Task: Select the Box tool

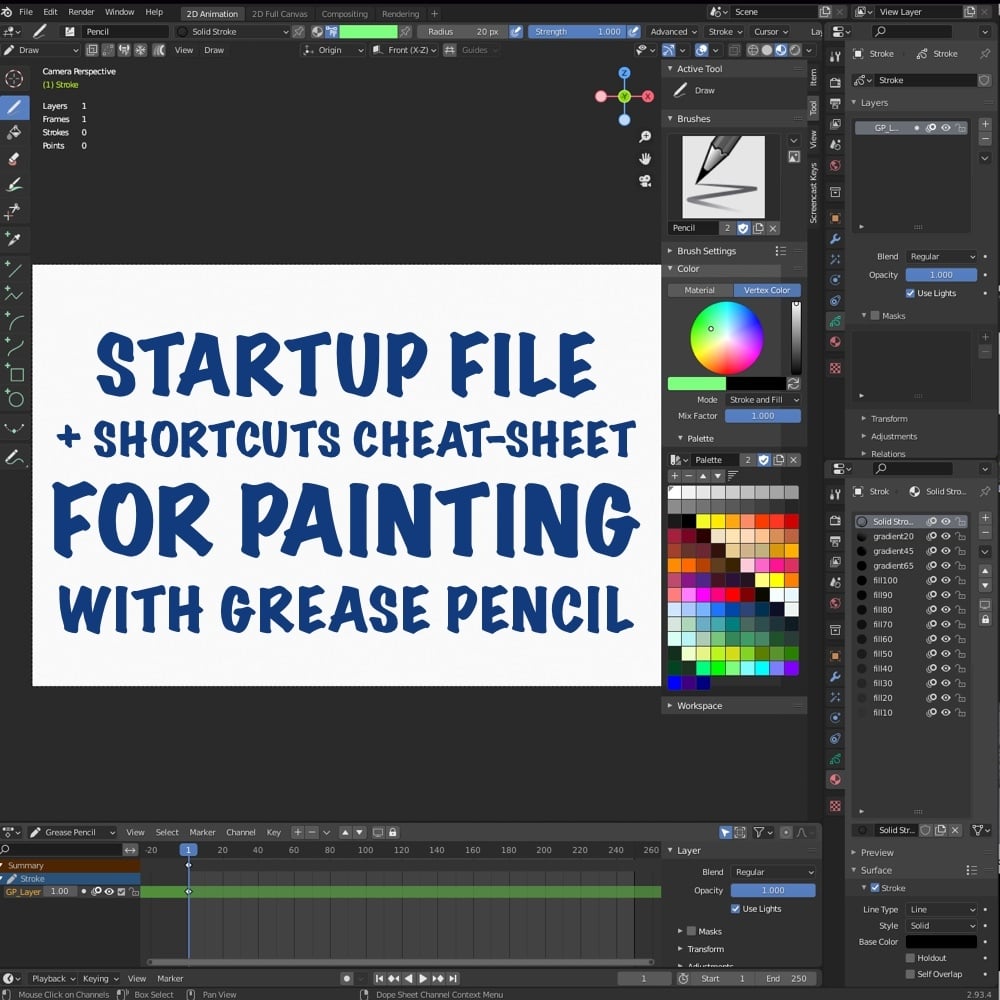Action: point(14,374)
